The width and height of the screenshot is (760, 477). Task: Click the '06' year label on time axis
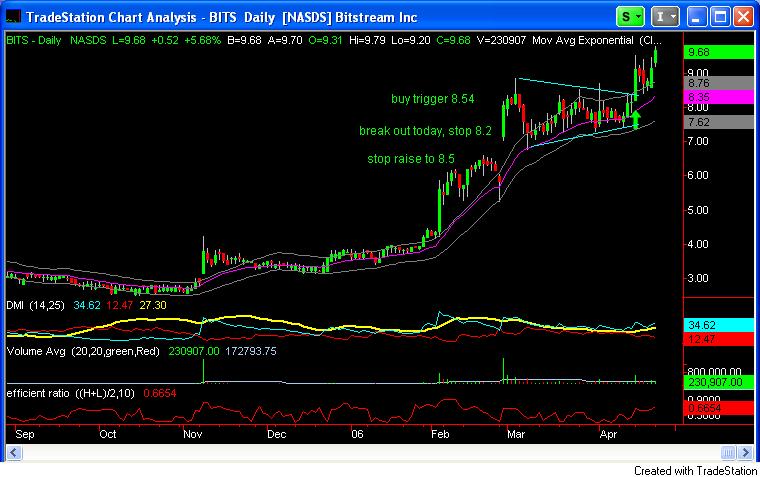(x=357, y=434)
